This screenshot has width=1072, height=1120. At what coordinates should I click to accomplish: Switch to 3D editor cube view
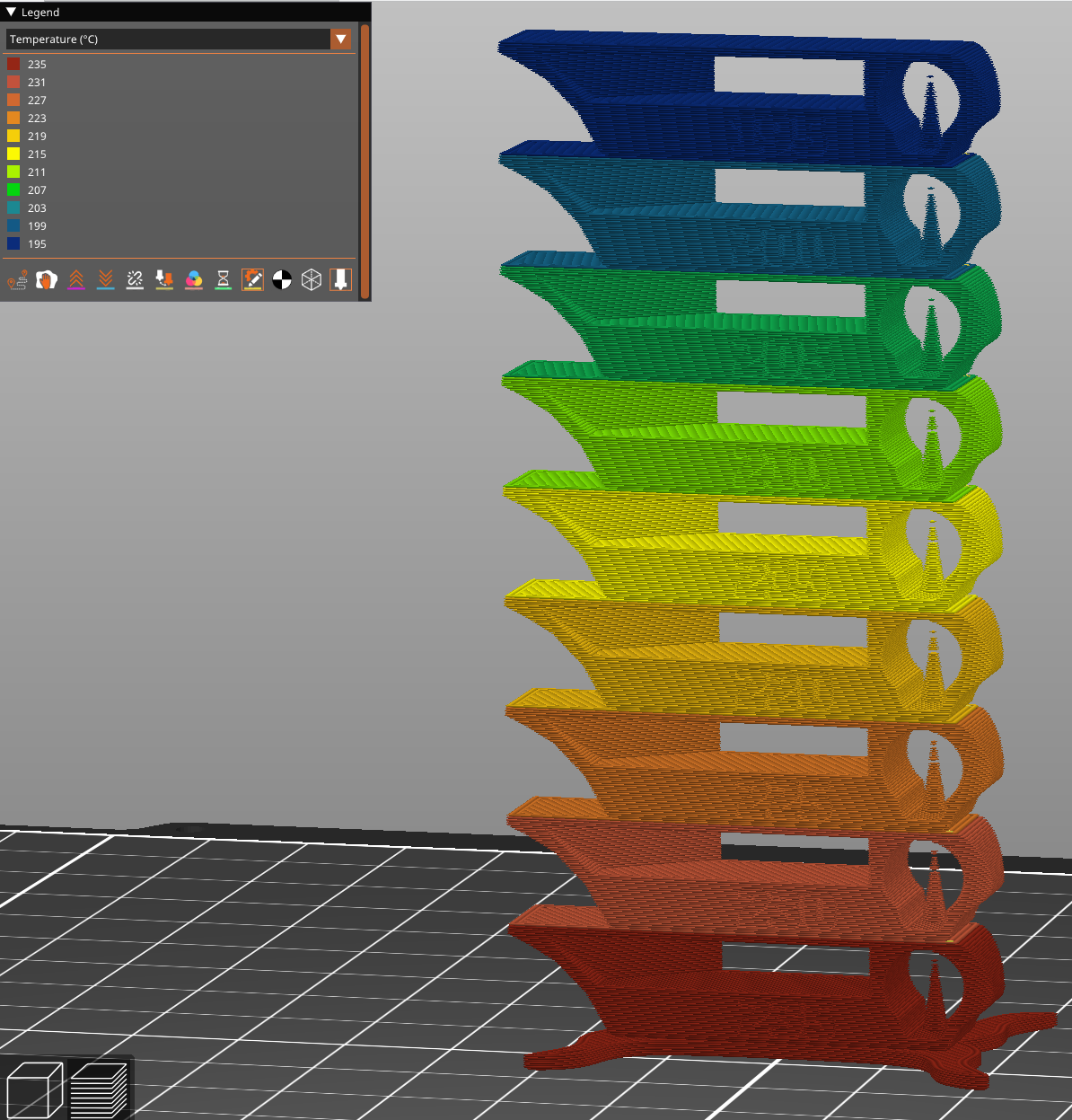pos(34,1089)
